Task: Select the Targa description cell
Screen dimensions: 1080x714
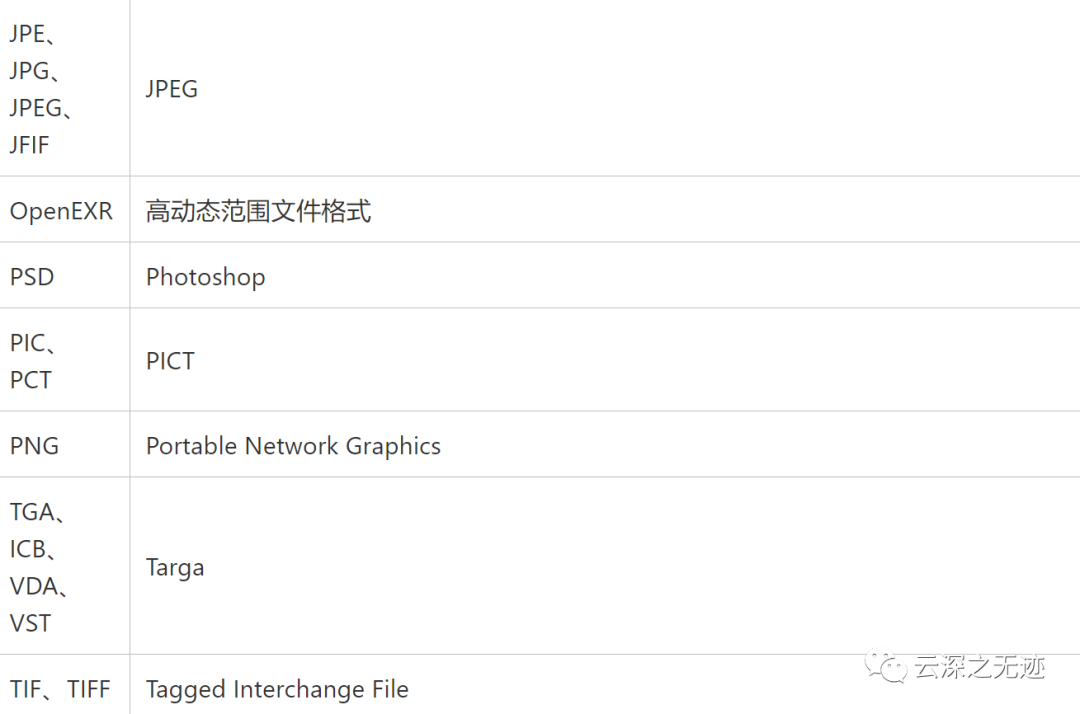Action: [x=605, y=566]
